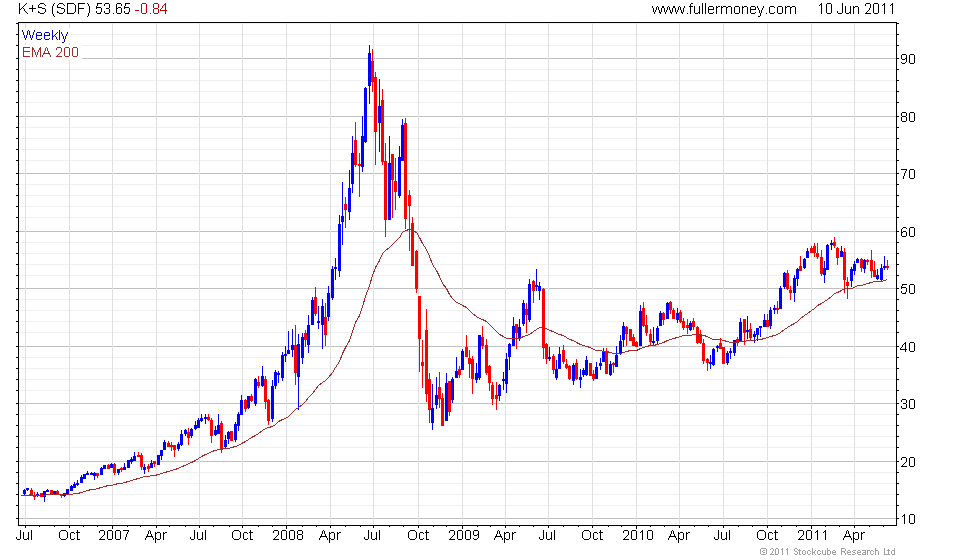This screenshot has height=560, width=980.
Task: Click the 70 value on price axis
Action: pos(908,174)
